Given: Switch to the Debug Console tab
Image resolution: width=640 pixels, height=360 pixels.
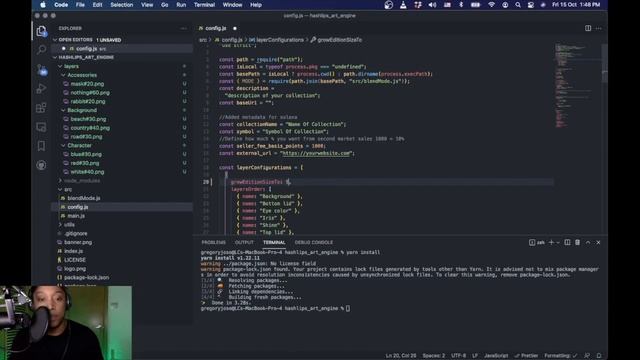Looking at the screenshot, I should 313,242.
